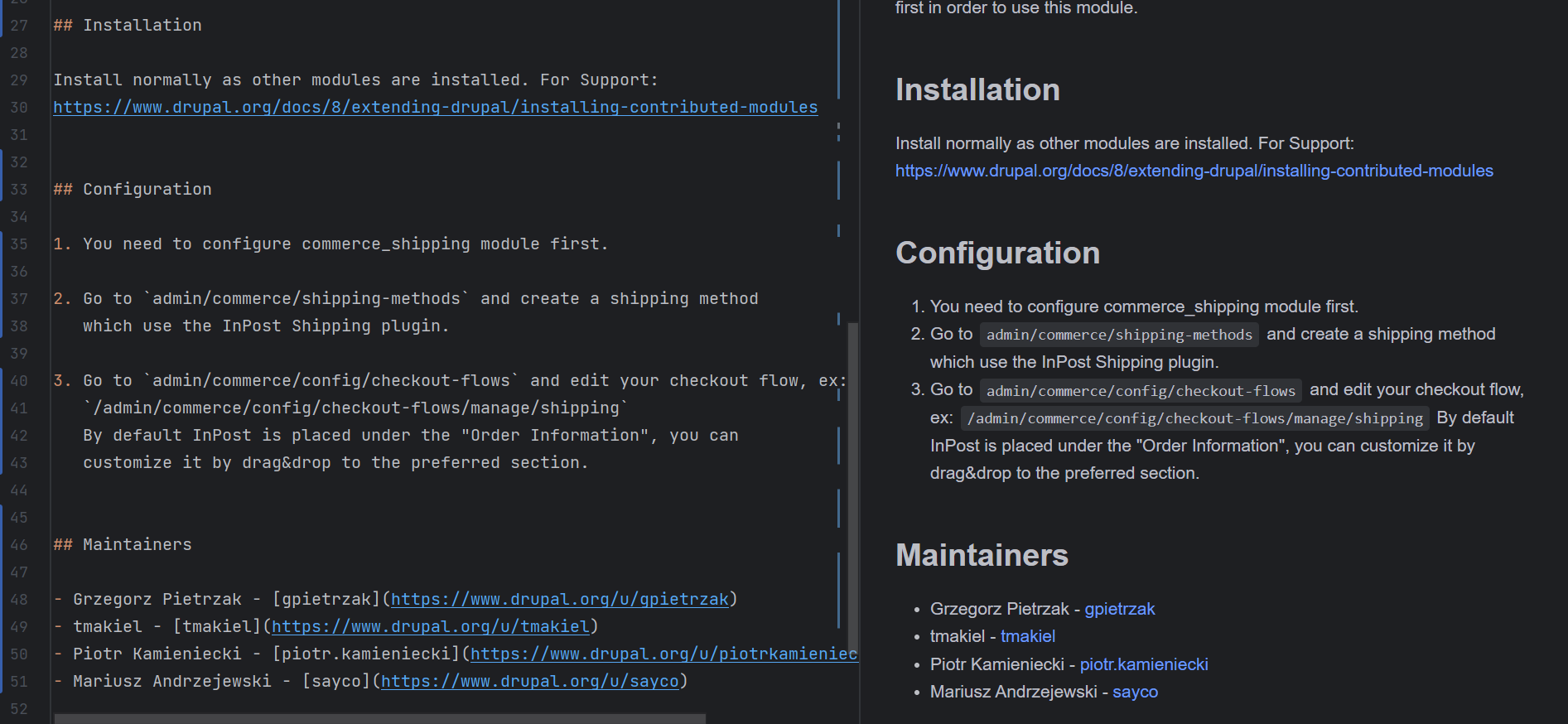Click 'You need to configure commerce_shipping' source line
Image resolution: width=1568 pixels, height=724 pixels.
331,244
